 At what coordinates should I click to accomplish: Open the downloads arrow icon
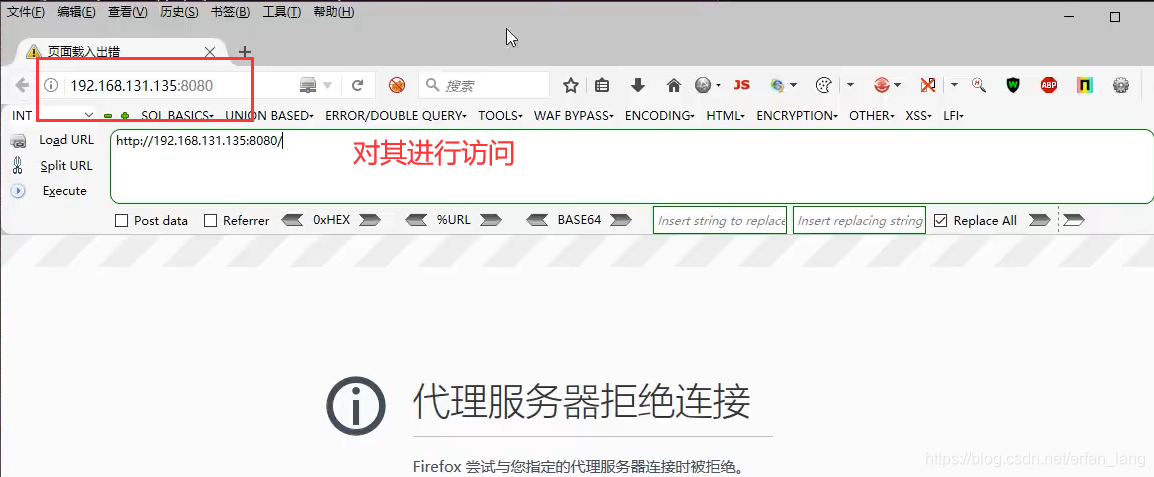[x=638, y=85]
